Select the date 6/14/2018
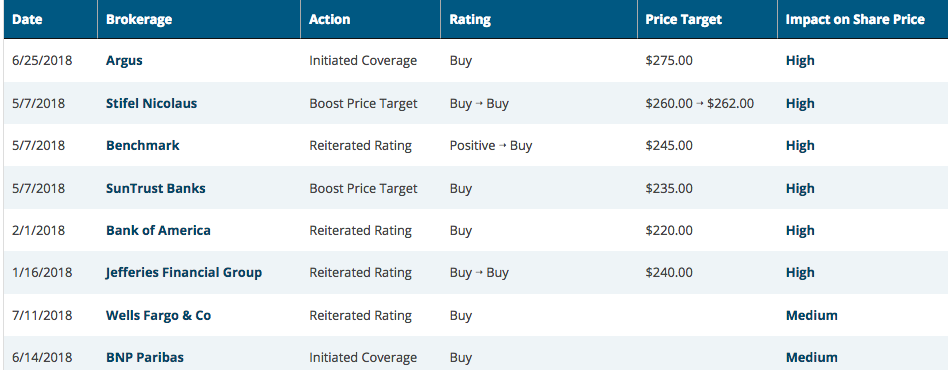This screenshot has height=370, width=948. coord(42,357)
